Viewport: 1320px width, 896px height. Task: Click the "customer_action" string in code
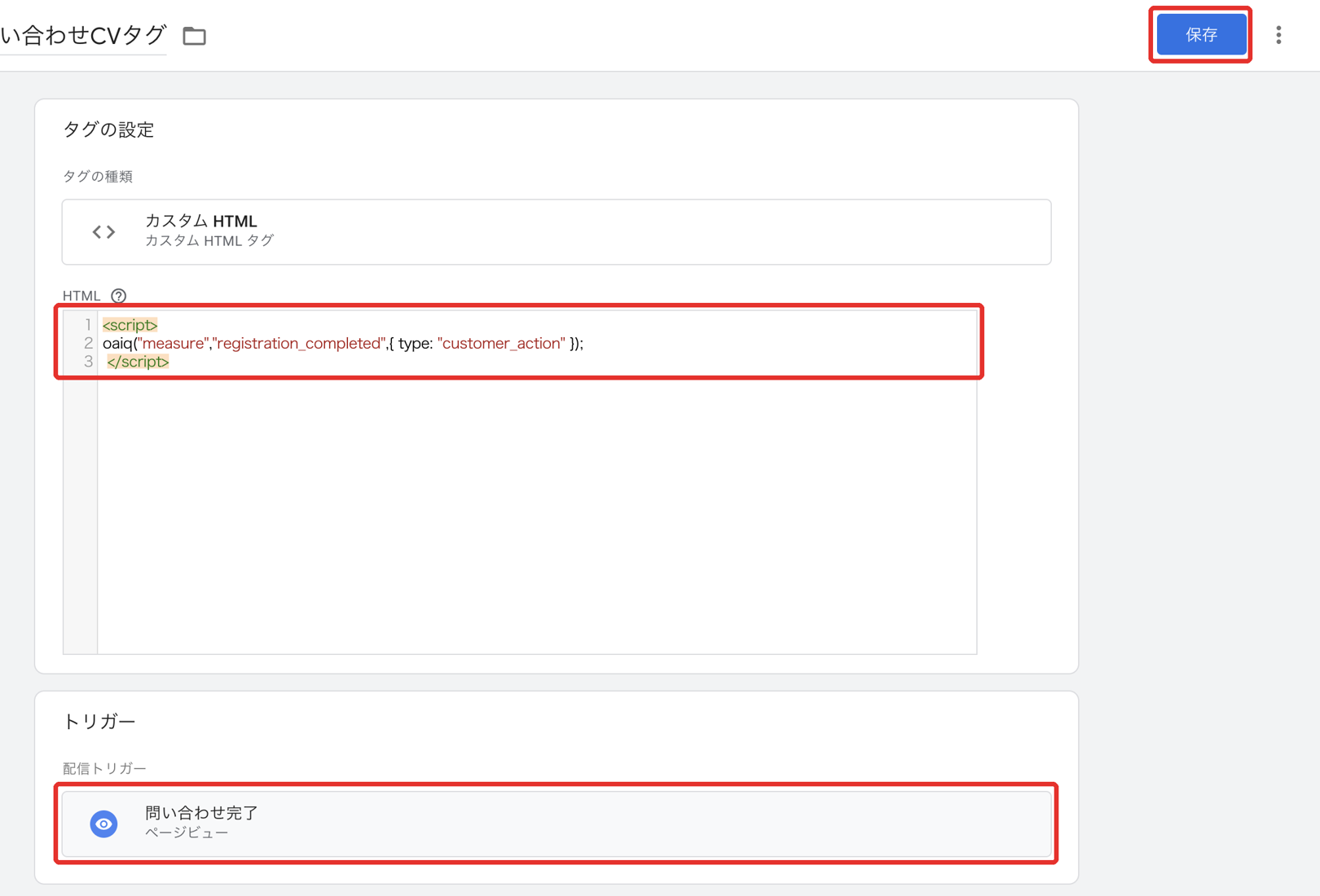click(501, 343)
